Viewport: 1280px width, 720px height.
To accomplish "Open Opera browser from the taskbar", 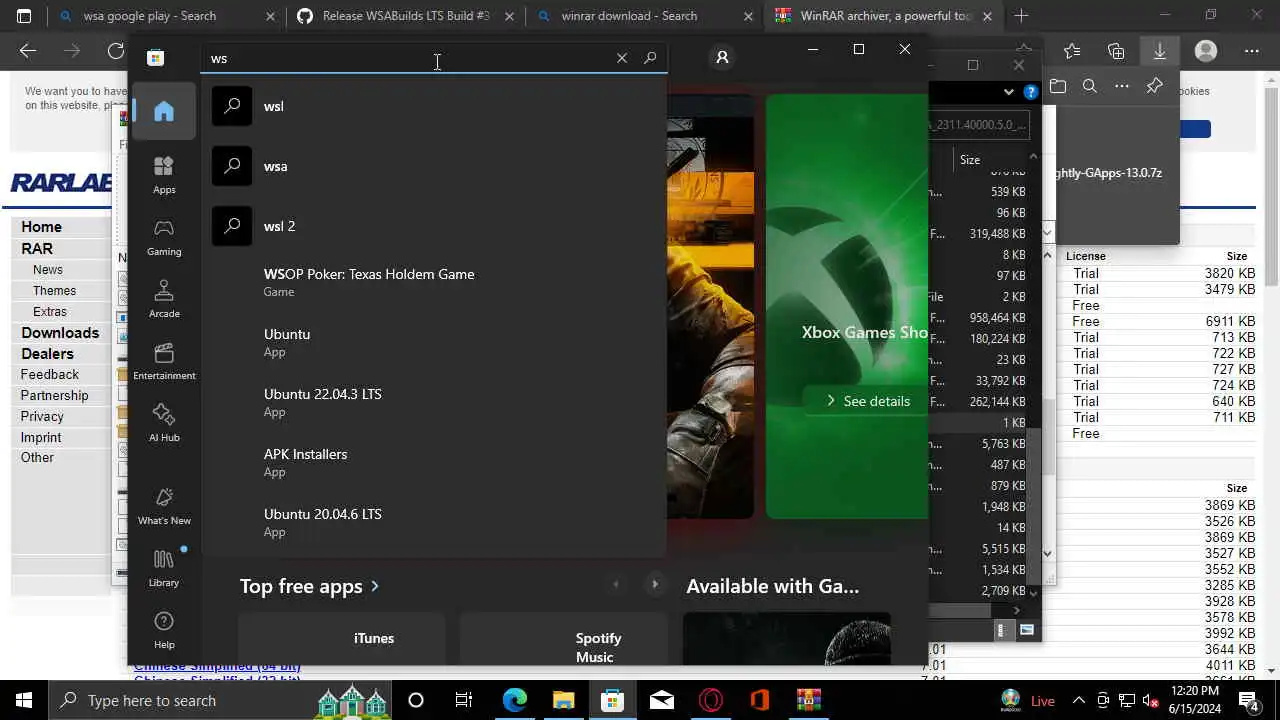I will click(711, 700).
